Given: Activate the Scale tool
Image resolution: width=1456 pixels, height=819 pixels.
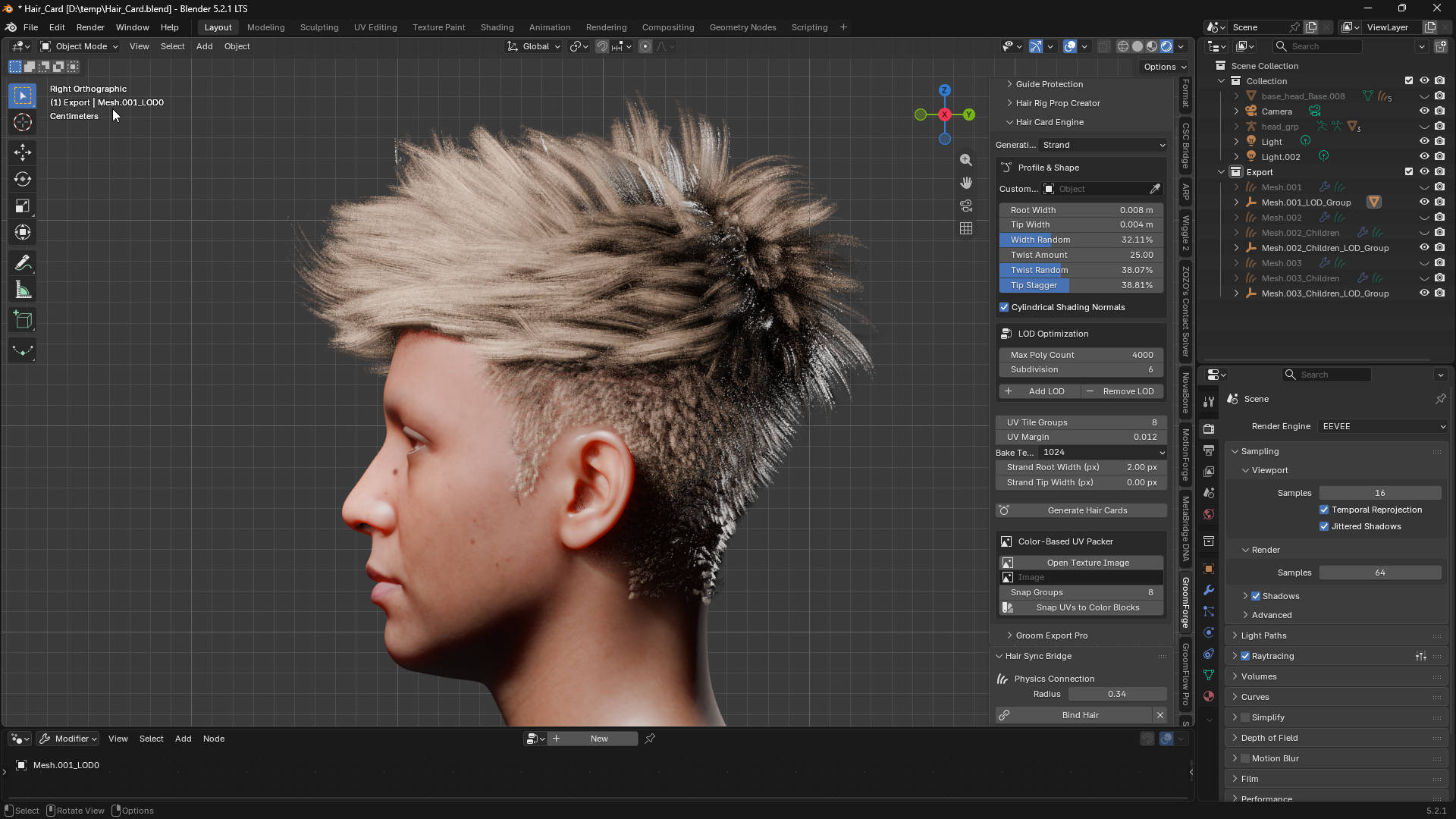Looking at the screenshot, I should click(x=23, y=206).
